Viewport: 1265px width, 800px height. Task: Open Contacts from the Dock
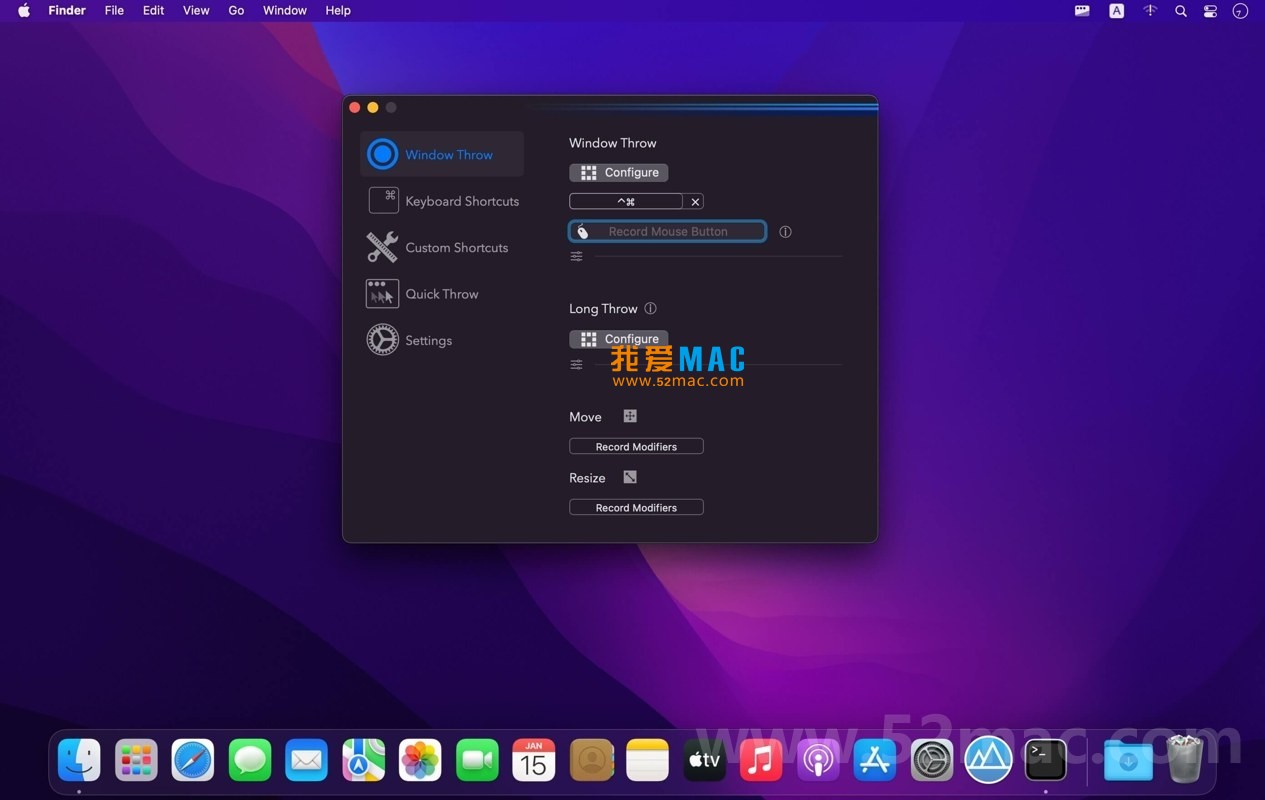(591, 761)
